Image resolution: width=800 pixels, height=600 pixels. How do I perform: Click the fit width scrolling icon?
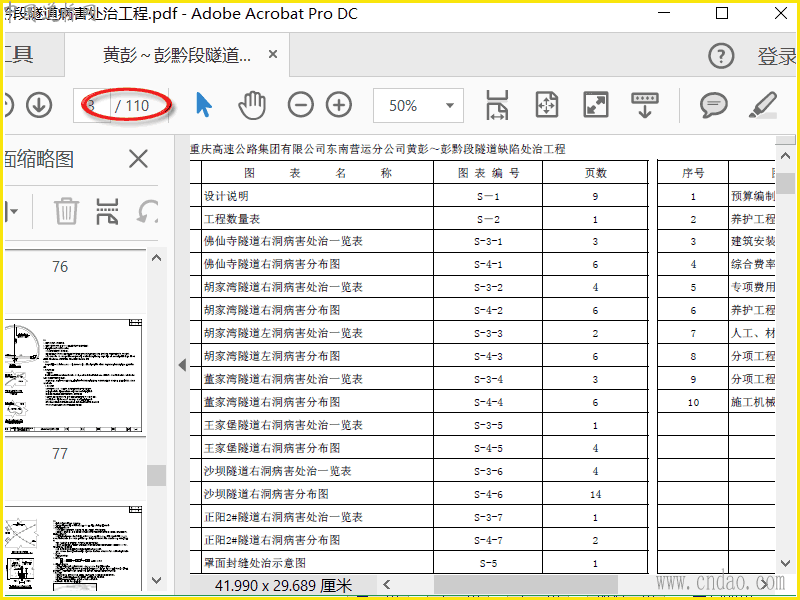tap(497, 105)
